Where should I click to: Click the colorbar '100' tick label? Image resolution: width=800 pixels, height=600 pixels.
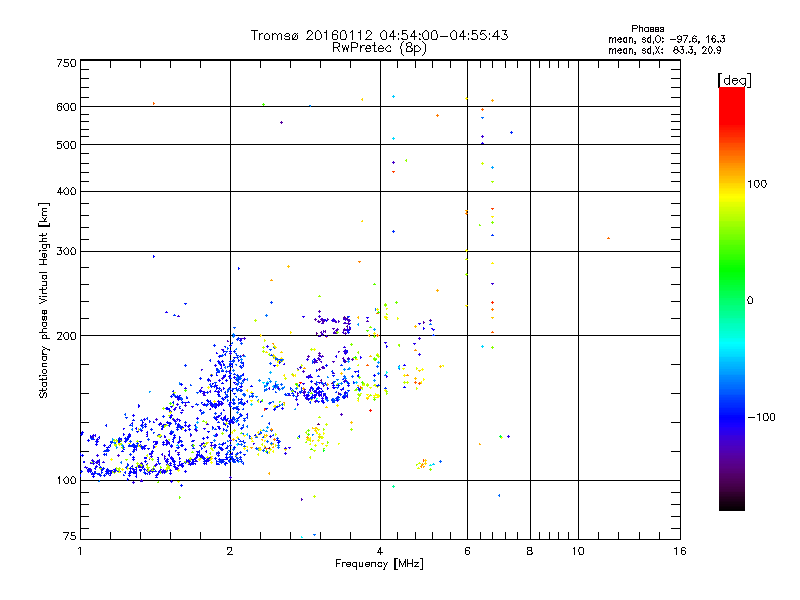click(x=757, y=184)
